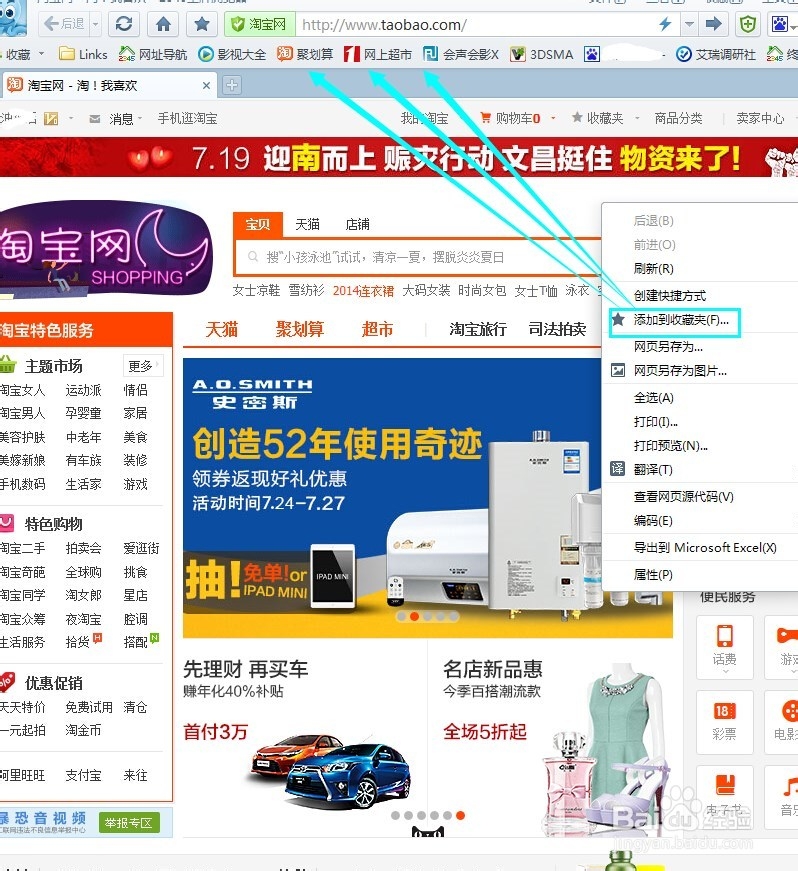Open the 艾瑞调研社 bookmark
Screen dimensions: 798x871
[716, 54]
